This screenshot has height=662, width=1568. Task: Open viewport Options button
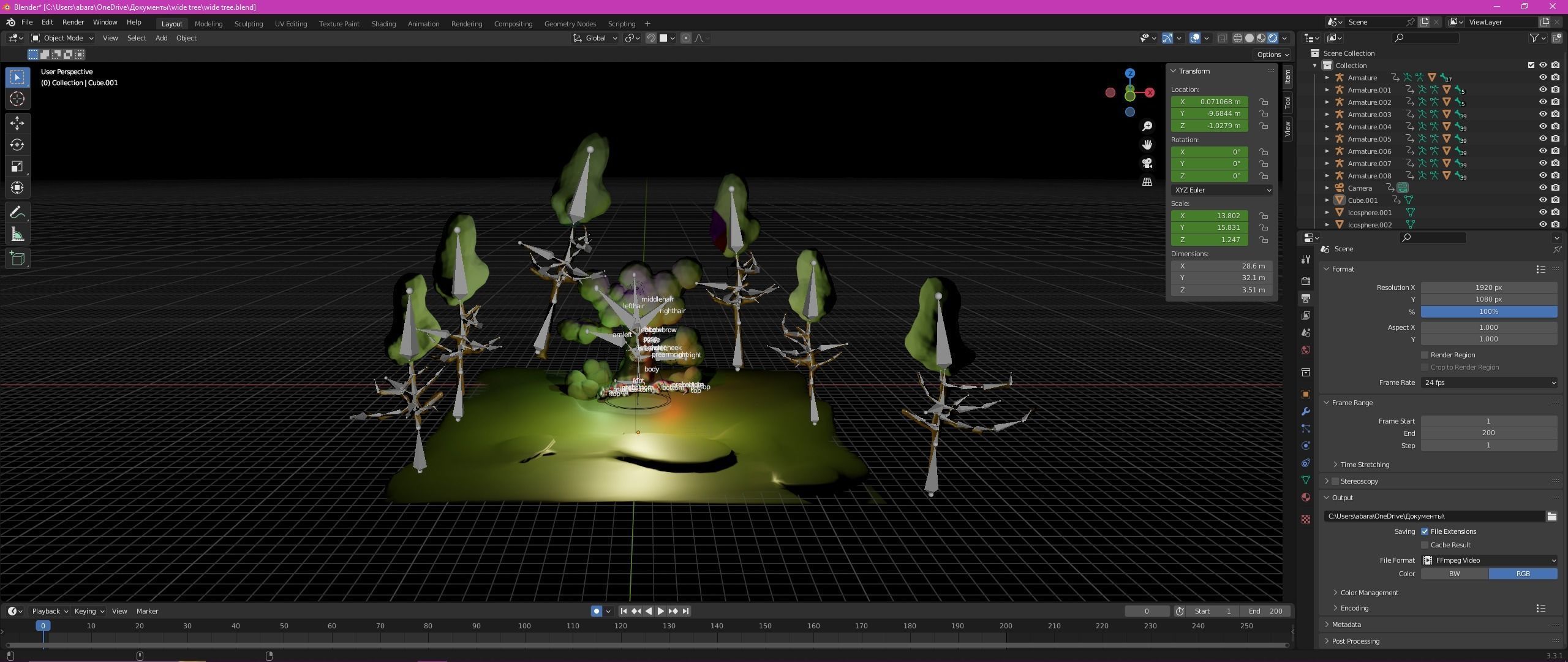tap(1272, 55)
